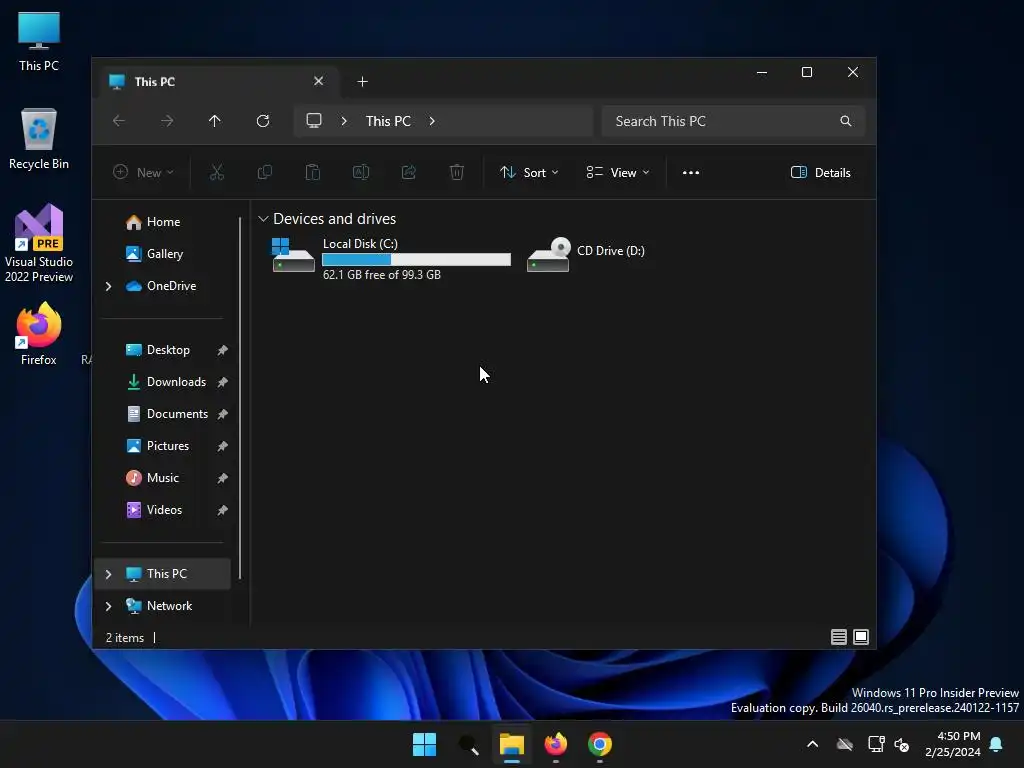Screen dimensions: 1024x768
Task: Unpin Pictures using its pin icon
Action: coord(223,446)
